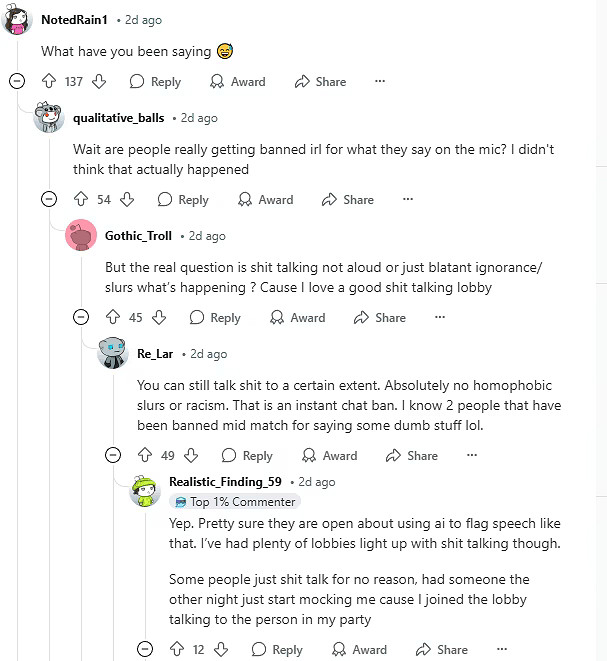Collapse Realistic_Finding_59's reply thread
The height and width of the screenshot is (661, 607).
pyautogui.click(x=145, y=650)
